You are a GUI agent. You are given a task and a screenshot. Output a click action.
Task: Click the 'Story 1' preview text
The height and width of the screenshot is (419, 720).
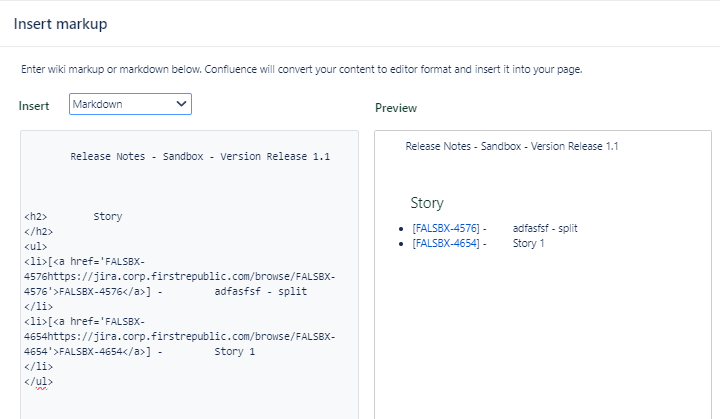tap(529, 243)
